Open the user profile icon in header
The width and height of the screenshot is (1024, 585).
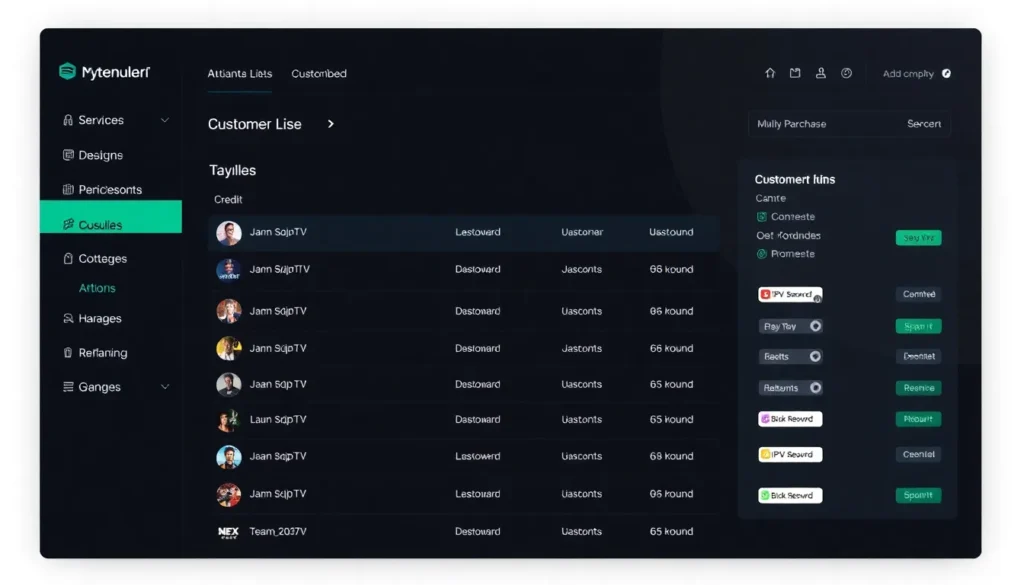coord(821,73)
